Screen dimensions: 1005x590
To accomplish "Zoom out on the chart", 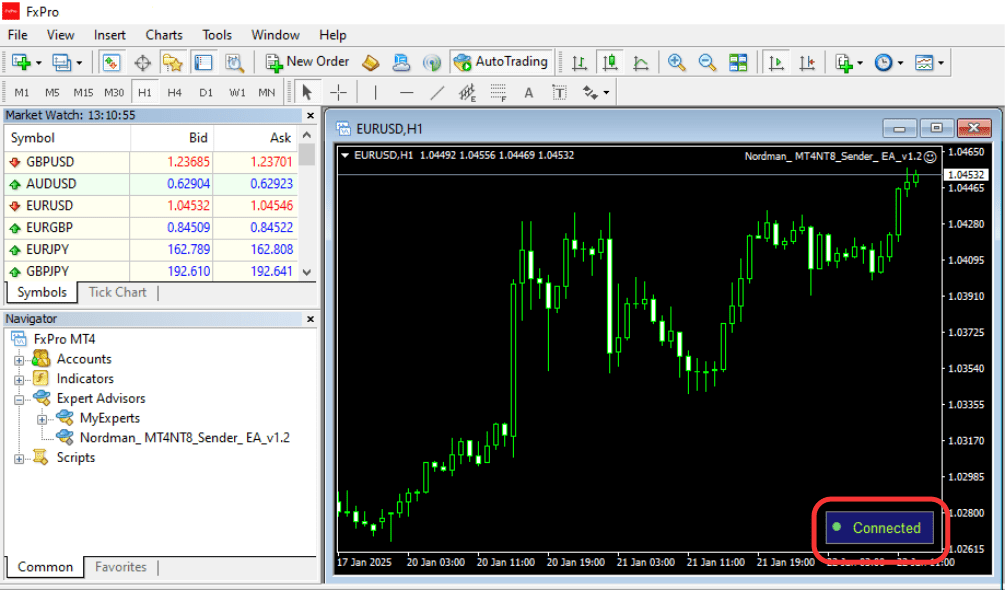I will [707, 62].
